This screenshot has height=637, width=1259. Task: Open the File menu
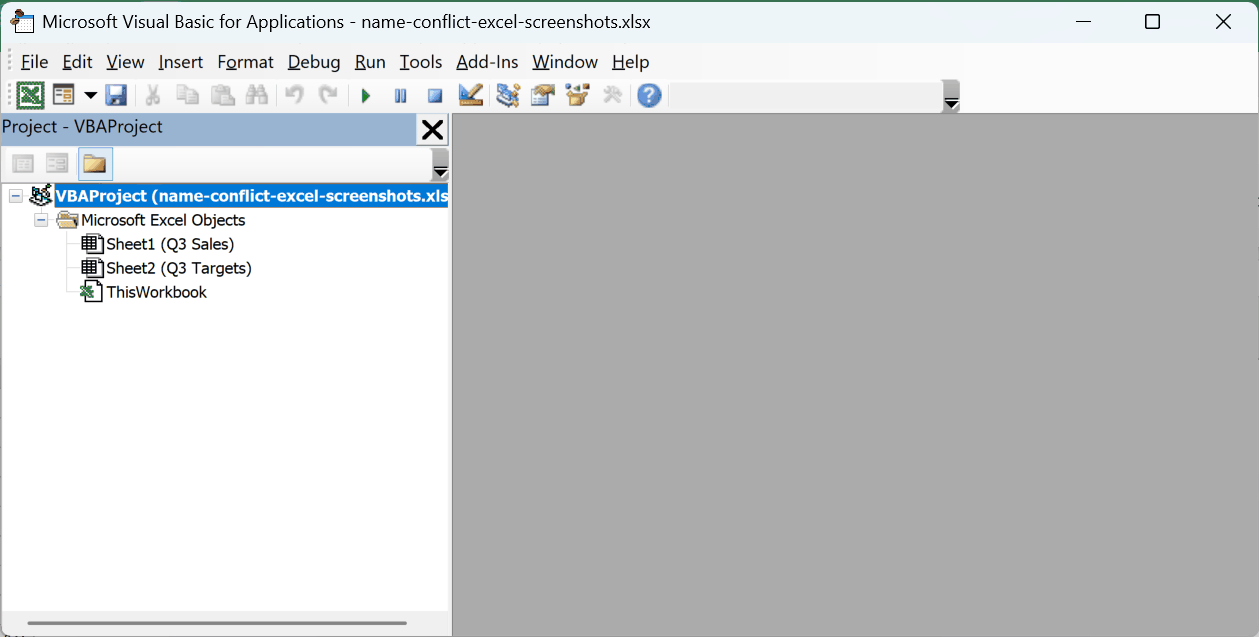[x=34, y=62]
